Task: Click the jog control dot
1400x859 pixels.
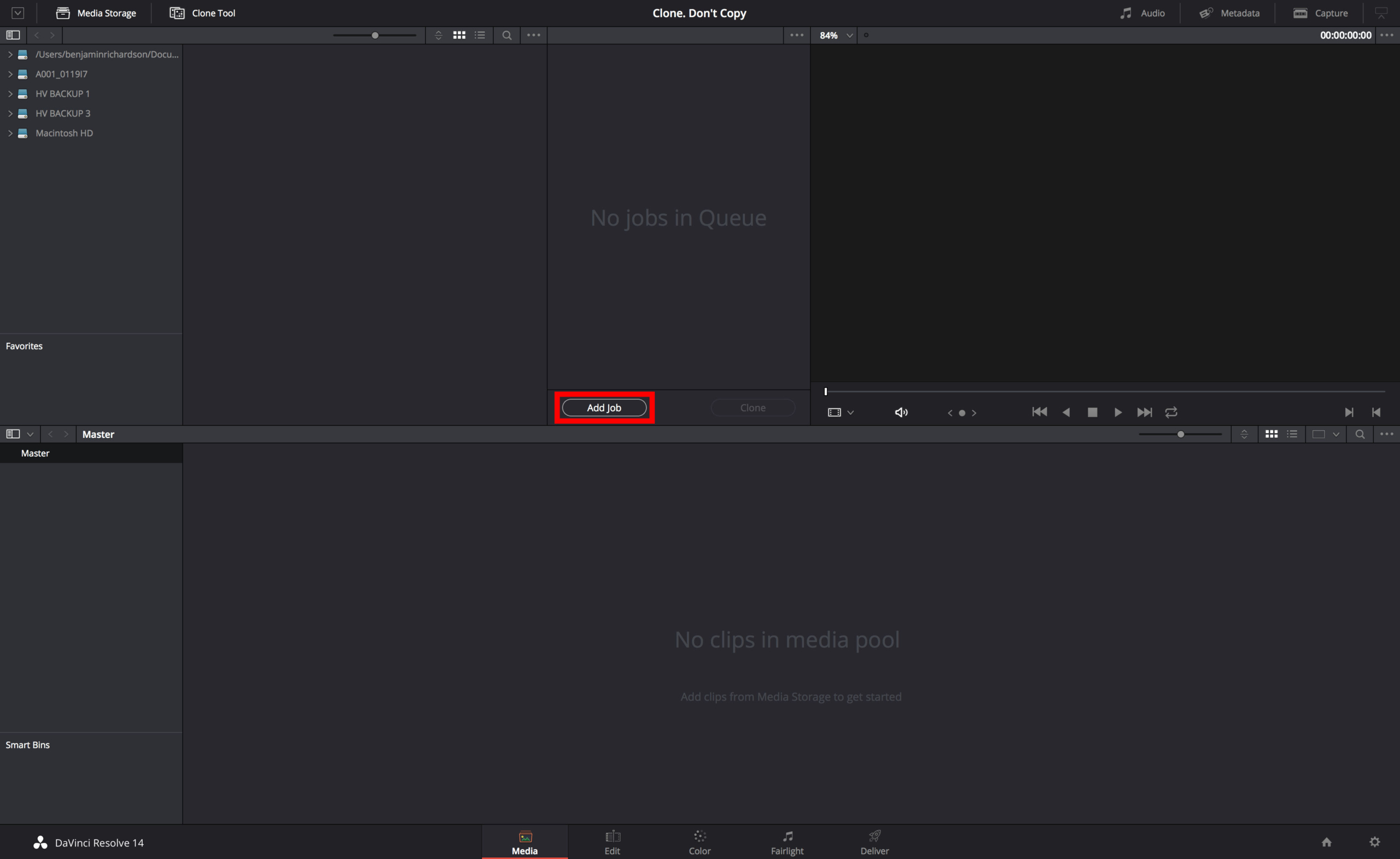Action: 962,413
